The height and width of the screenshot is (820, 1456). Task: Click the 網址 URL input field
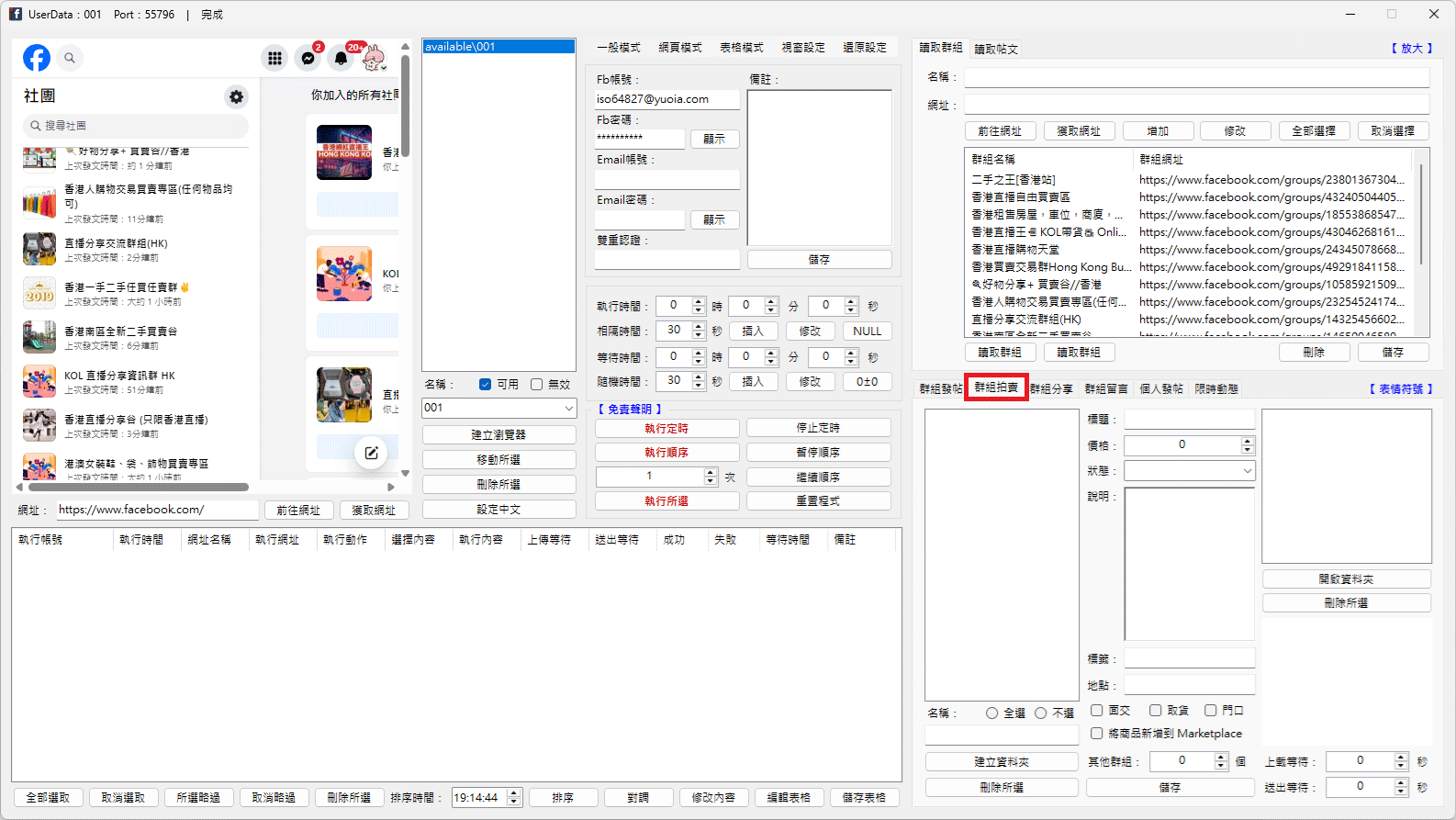point(158,510)
